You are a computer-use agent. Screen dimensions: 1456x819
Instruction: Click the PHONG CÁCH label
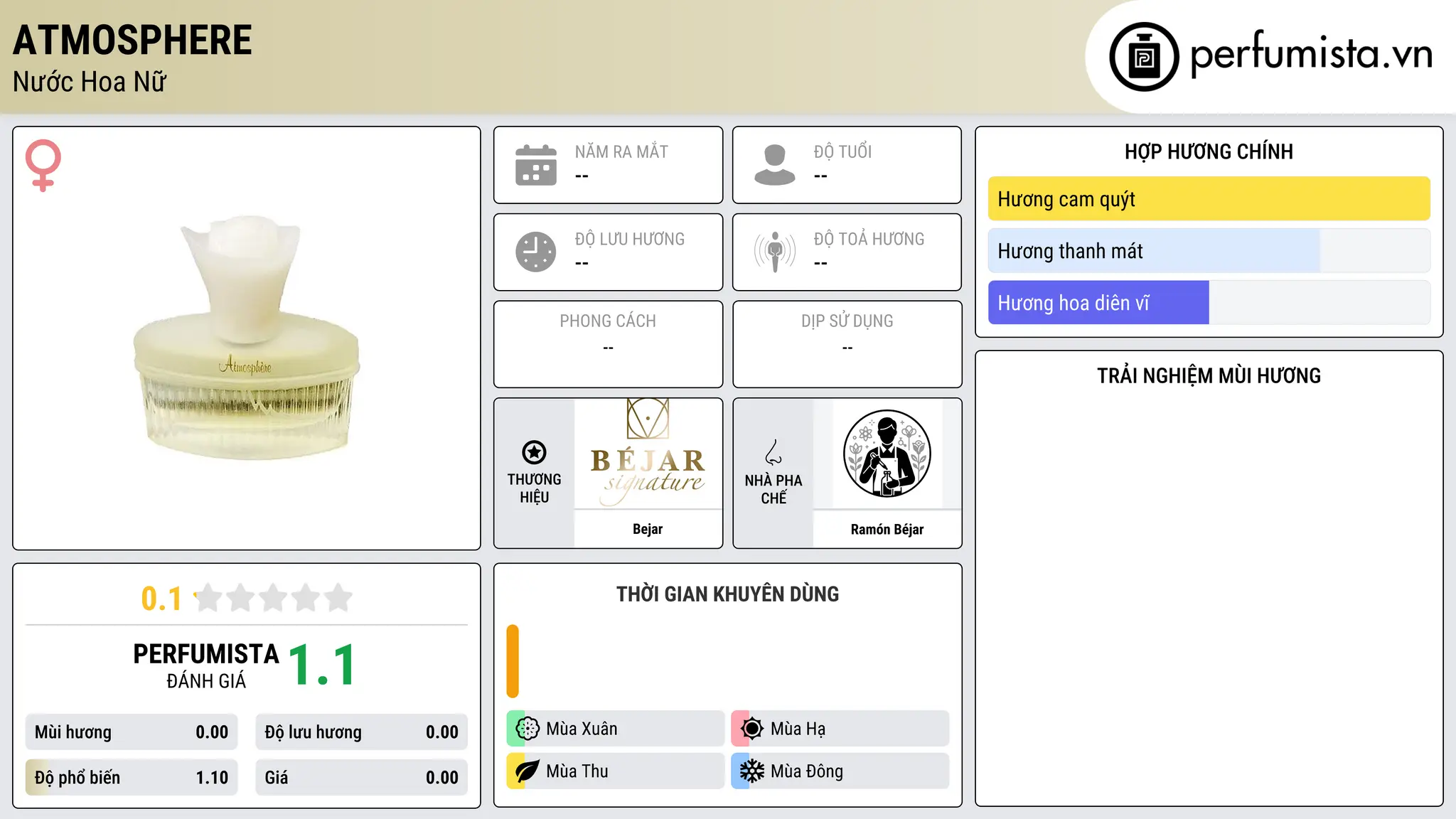point(608,321)
